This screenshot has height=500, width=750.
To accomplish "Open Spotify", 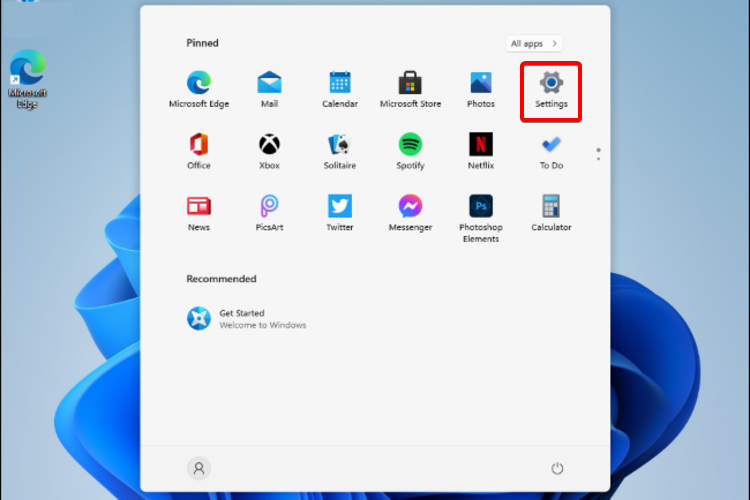I will [410, 151].
